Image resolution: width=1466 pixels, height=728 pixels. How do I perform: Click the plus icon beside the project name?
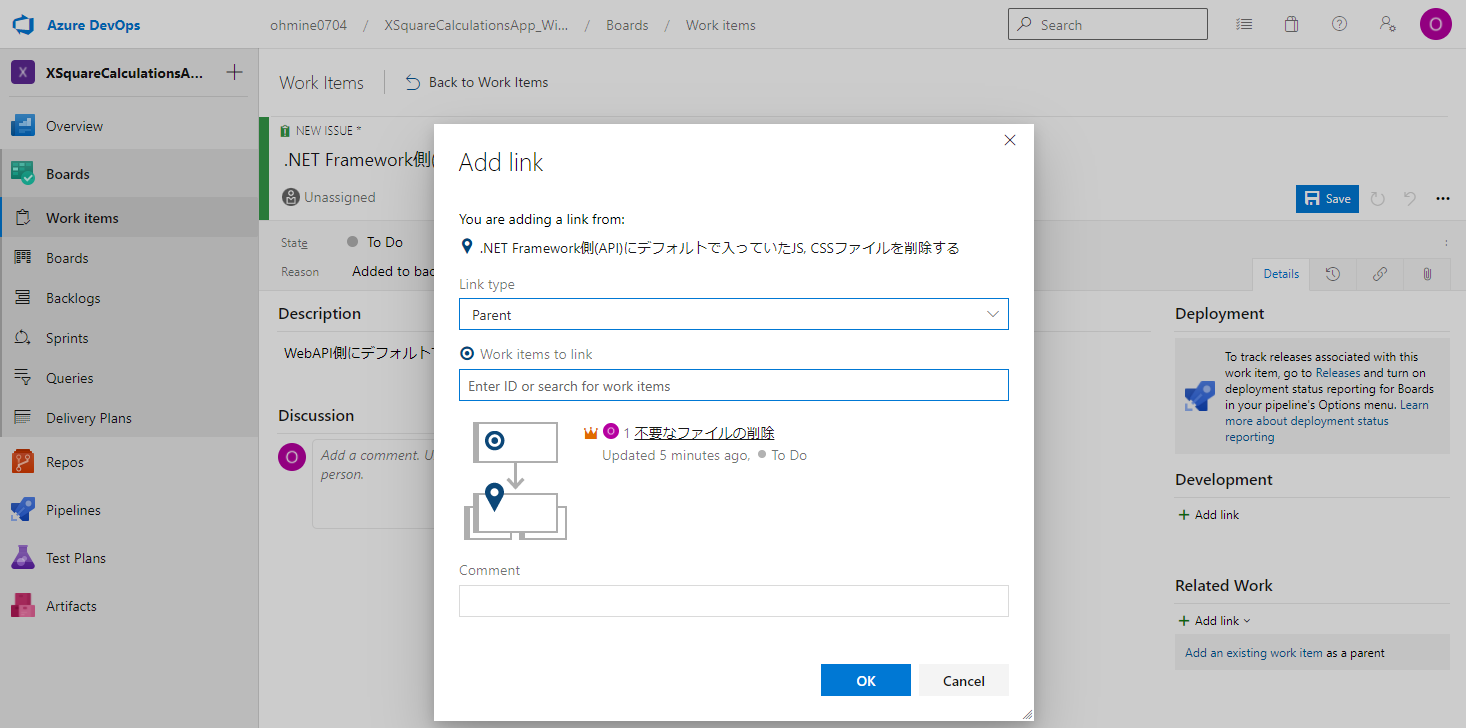click(x=234, y=72)
